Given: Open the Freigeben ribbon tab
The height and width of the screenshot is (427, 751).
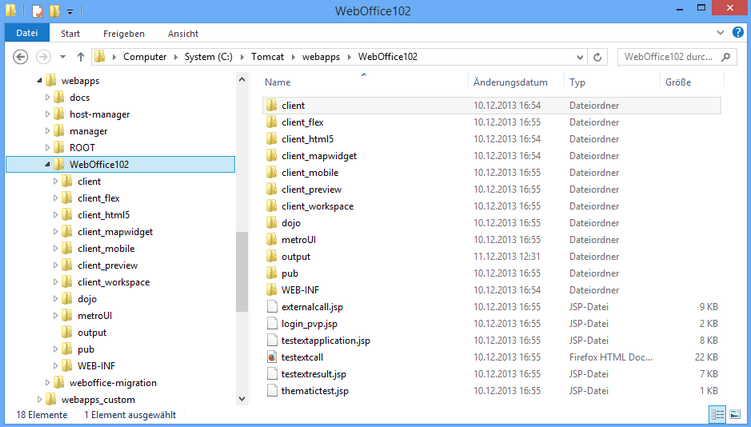Looking at the screenshot, I should tap(124, 34).
